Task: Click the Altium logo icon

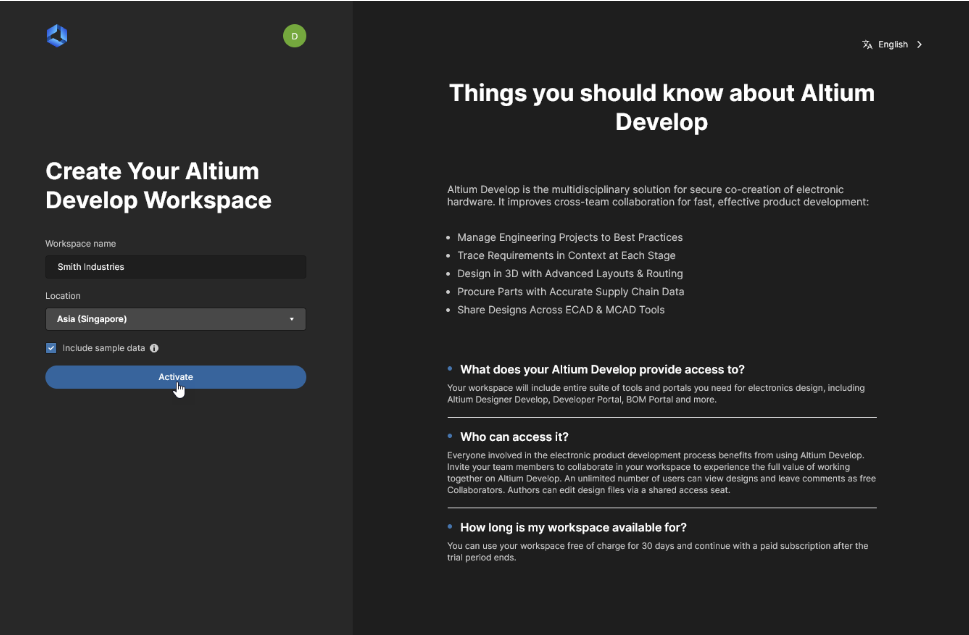Action: (x=57, y=36)
